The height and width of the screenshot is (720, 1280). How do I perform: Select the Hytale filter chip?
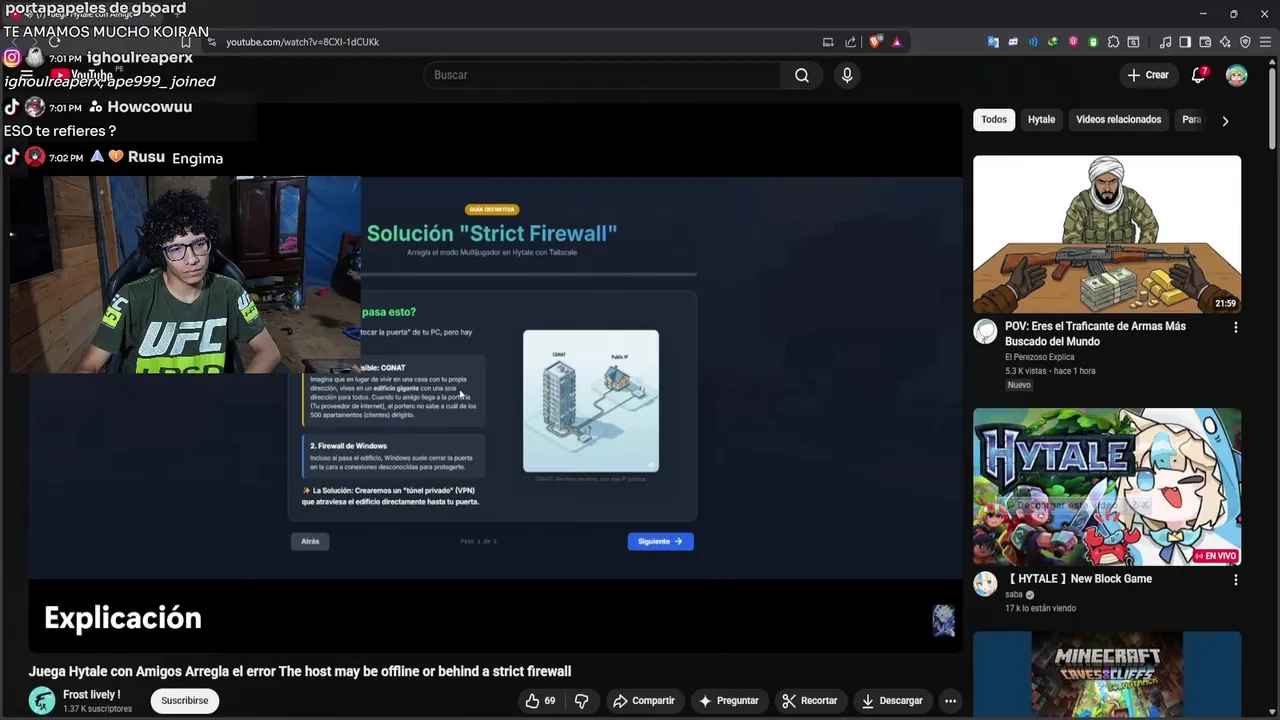[x=1041, y=120]
